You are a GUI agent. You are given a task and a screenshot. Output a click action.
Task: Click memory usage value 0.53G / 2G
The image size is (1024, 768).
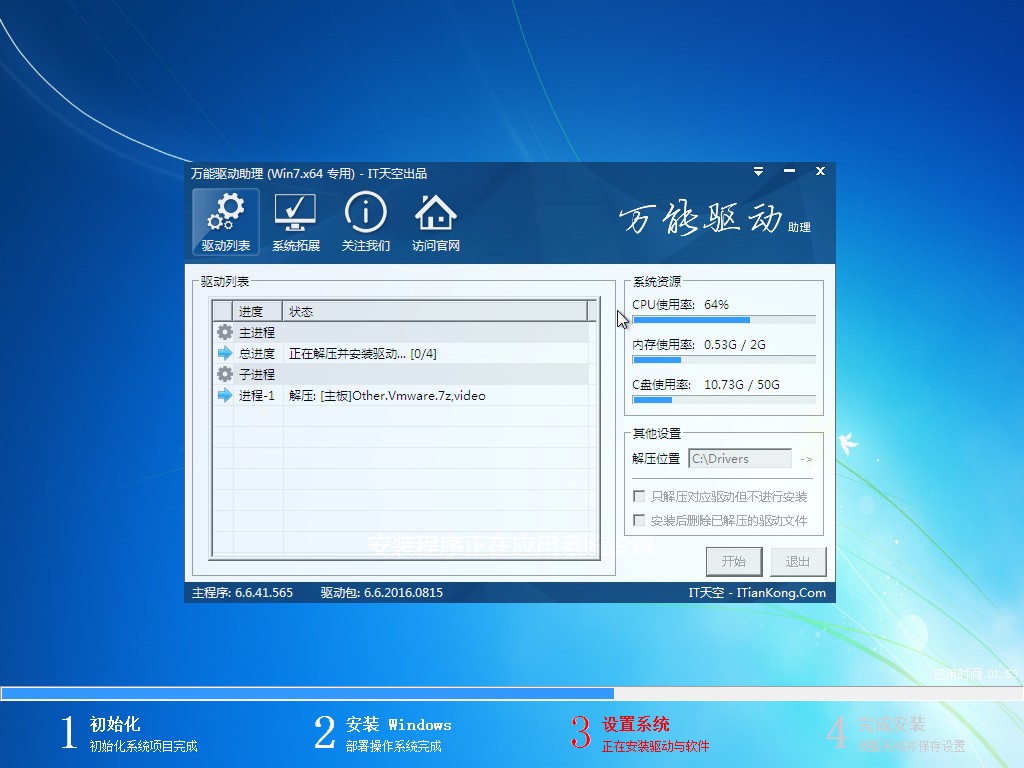coord(735,345)
